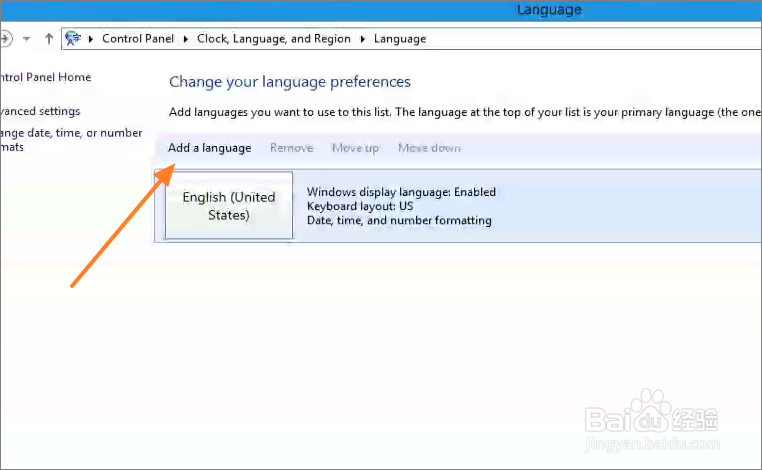This screenshot has width=762, height=470.
Task: Expand chevron after Control Panel breadcrumb
Action: [186, 39]
